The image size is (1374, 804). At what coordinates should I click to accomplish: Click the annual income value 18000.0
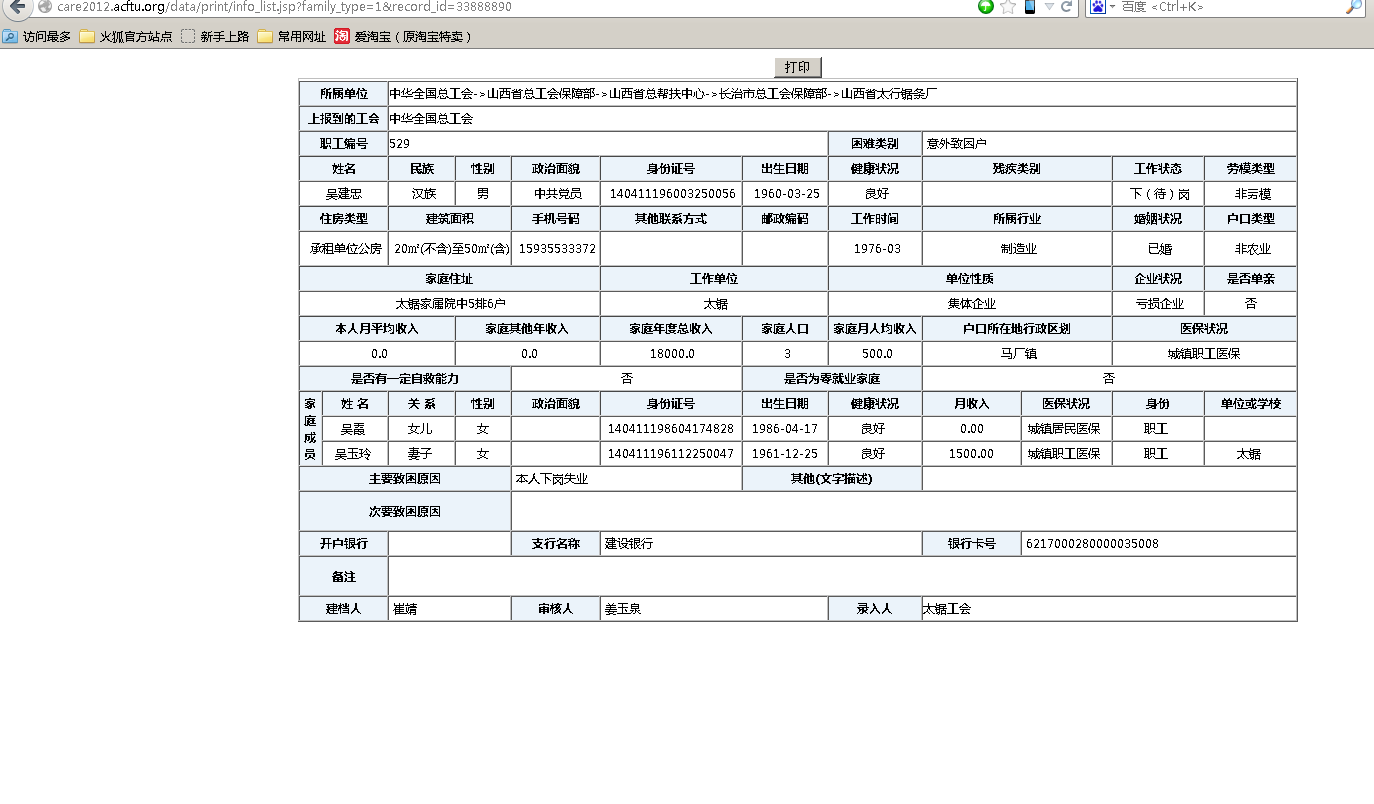point(671,354)
